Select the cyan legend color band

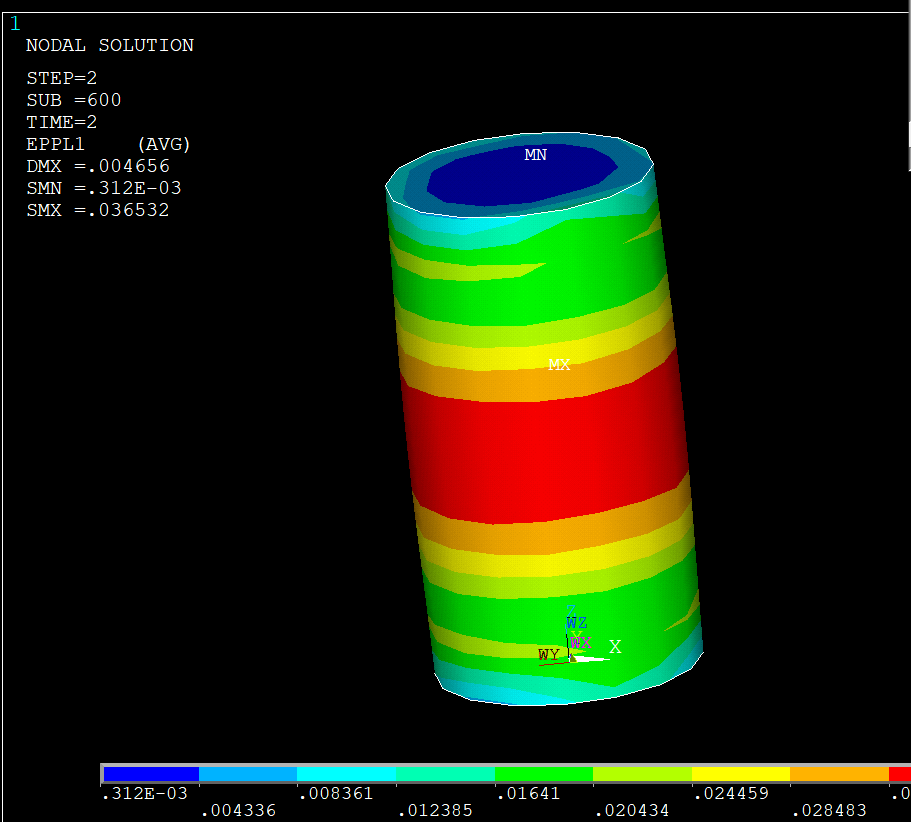pos(347,774)
